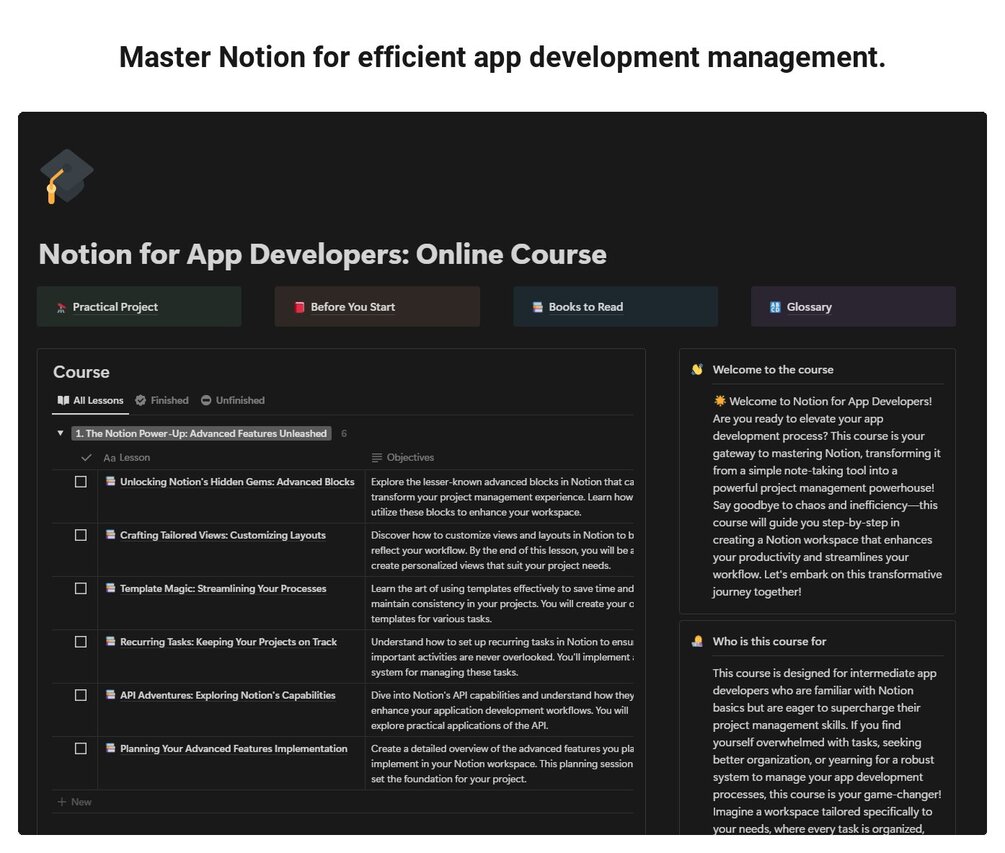Click objectives text starting 'Learn the art of using templates'
1005x853 pixels.
click(502, 604)
